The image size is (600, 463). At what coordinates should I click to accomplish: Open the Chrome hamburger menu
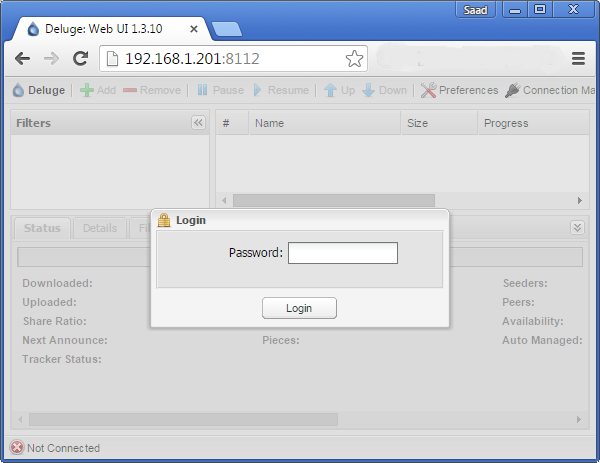[x=578, y=59]
